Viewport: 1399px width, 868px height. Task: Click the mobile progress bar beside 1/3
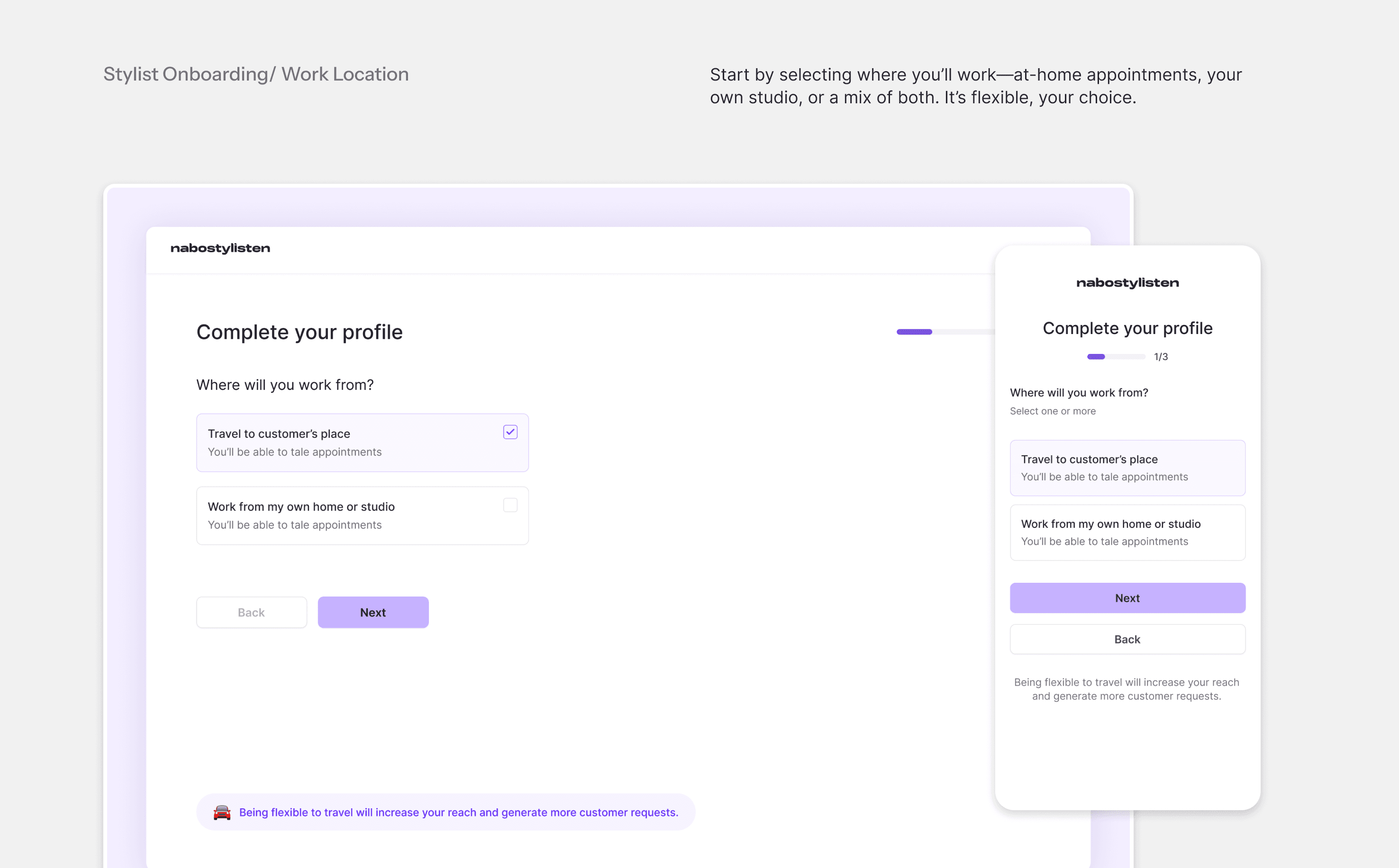pyautogui.click(x=1116, y=356)
